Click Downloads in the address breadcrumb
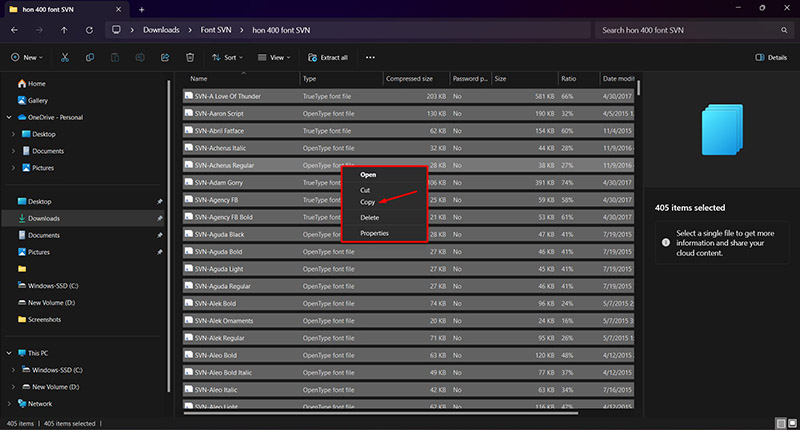The height and width of the screenshot is (430, 800). 161,30
